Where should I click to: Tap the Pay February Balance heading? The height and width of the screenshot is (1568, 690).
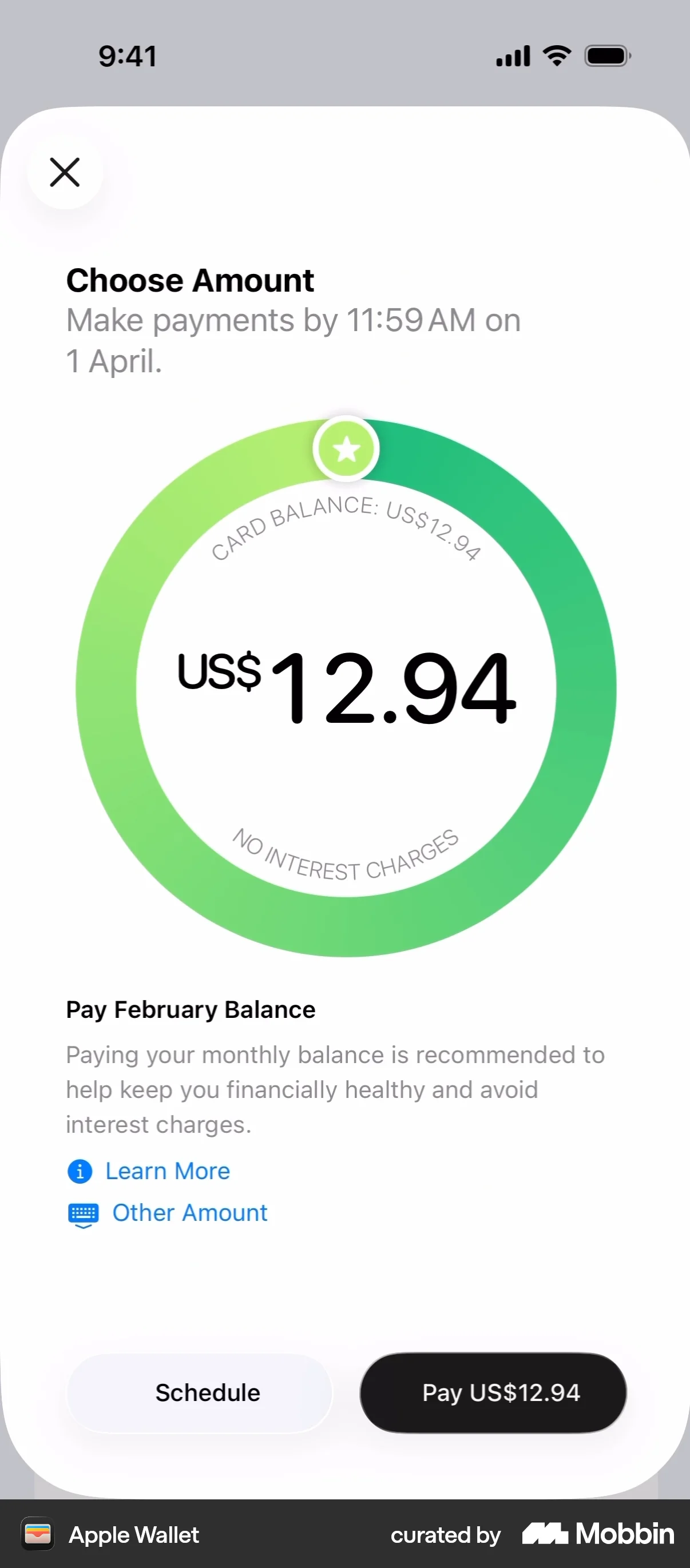coord(191,1010)
